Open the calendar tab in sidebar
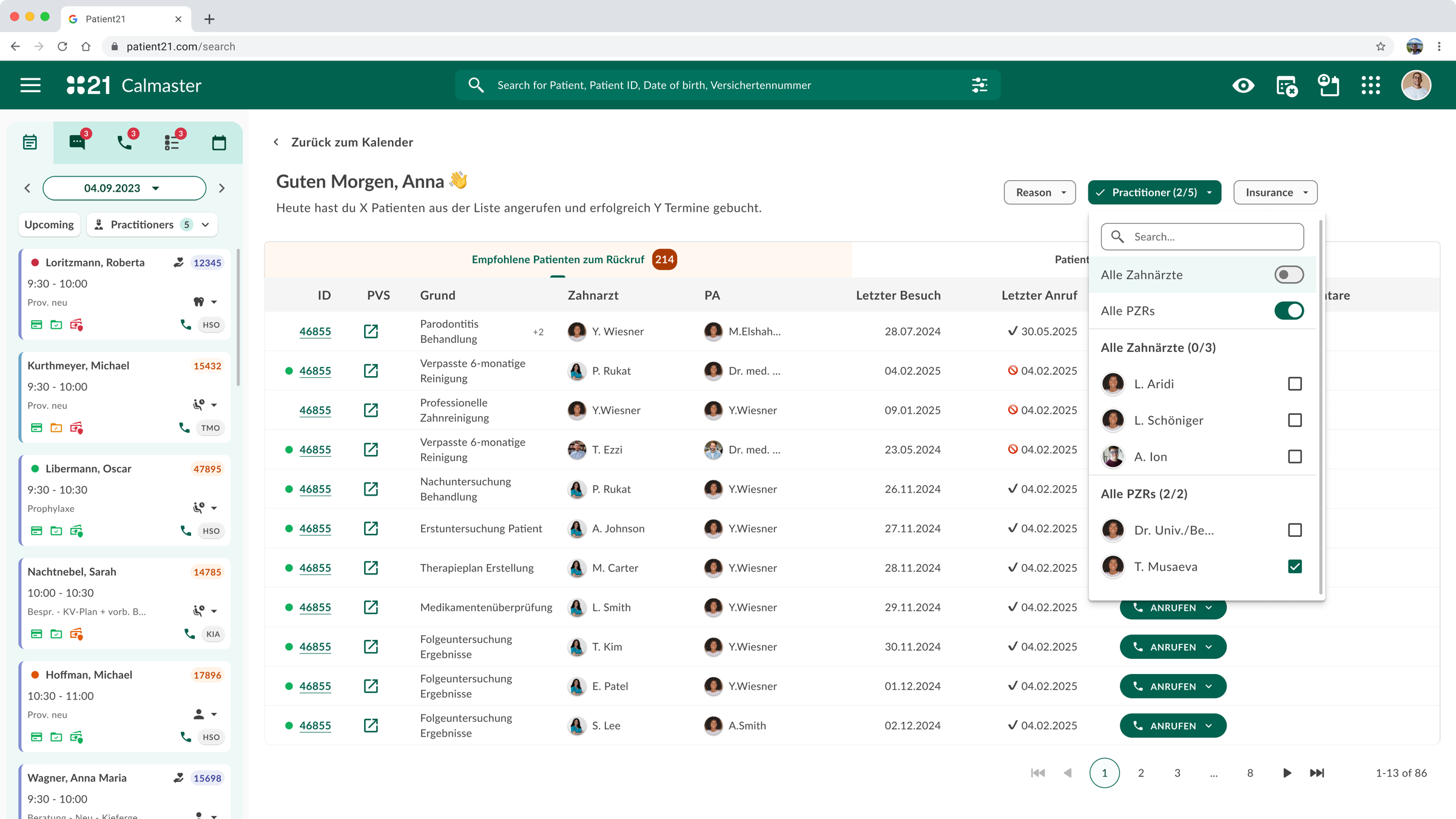This screenshot has height=819, width=1456. [219, 143]
